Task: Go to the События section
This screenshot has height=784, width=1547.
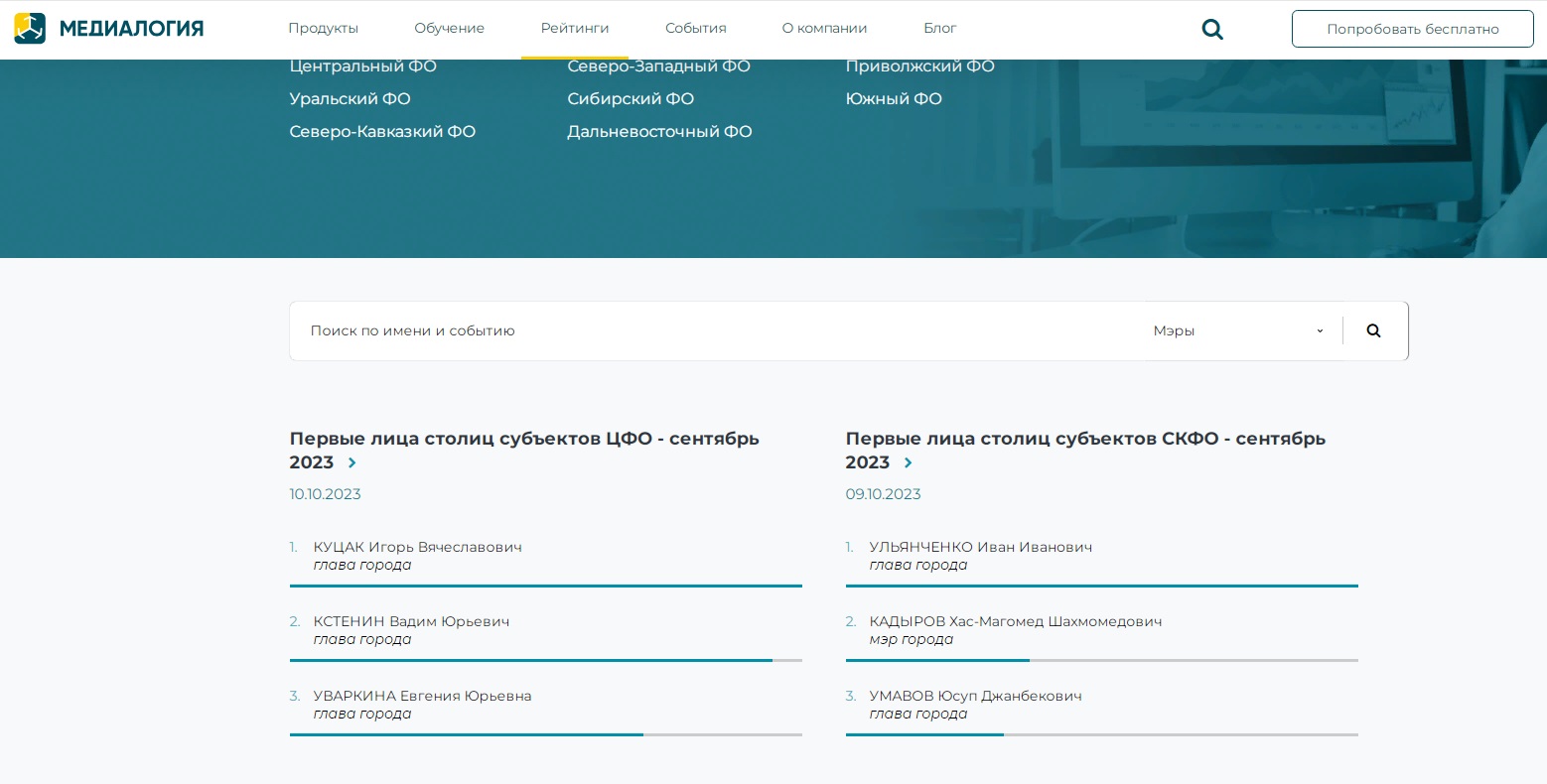Action: pos(695,29)
